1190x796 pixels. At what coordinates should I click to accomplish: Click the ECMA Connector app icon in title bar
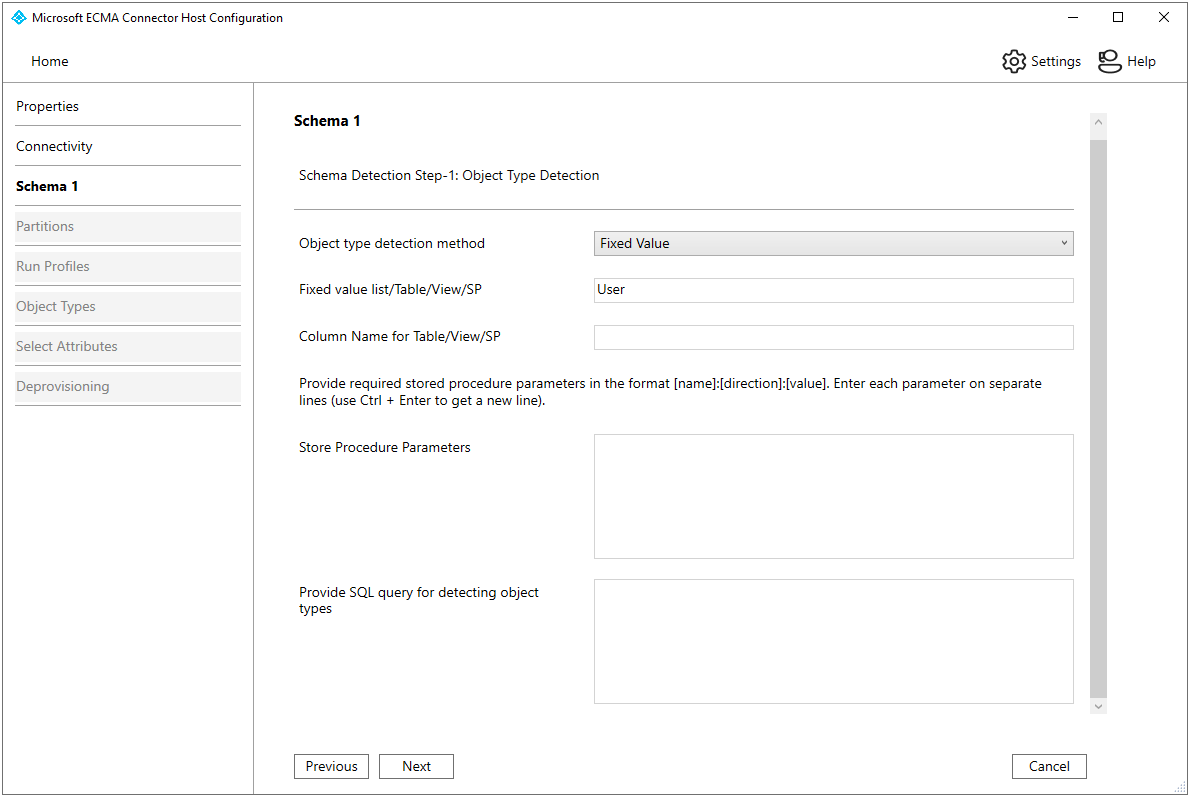[x=18, y=18]
